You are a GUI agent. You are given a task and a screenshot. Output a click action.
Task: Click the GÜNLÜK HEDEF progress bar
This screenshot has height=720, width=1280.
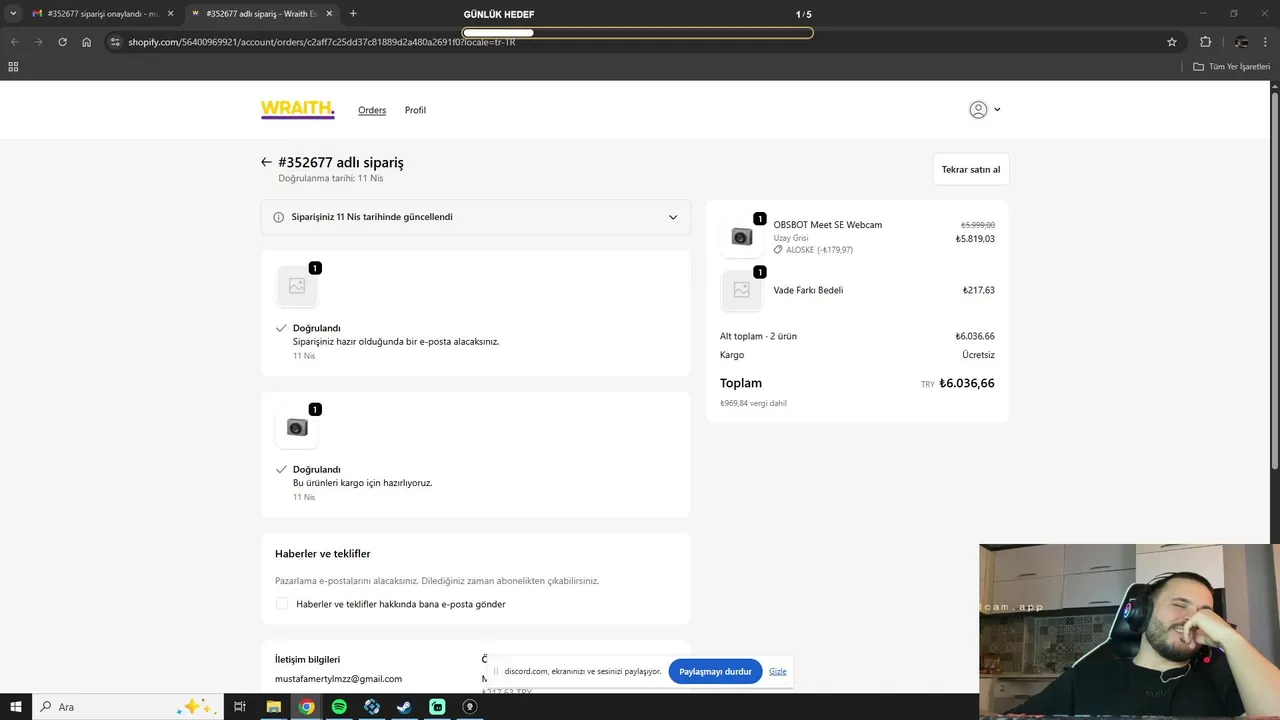point(638,32)
